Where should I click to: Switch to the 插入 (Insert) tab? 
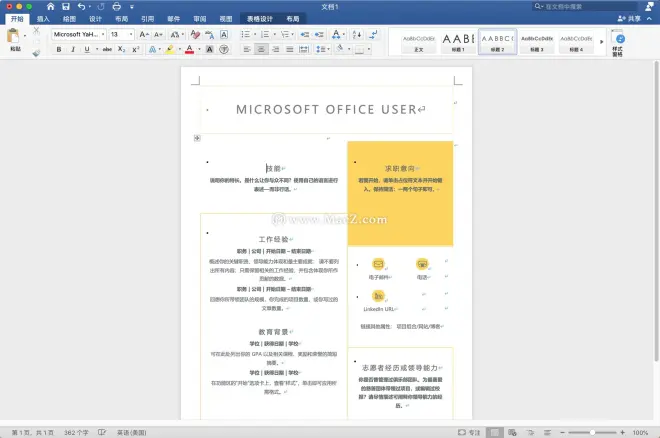(x=42, y=19)
